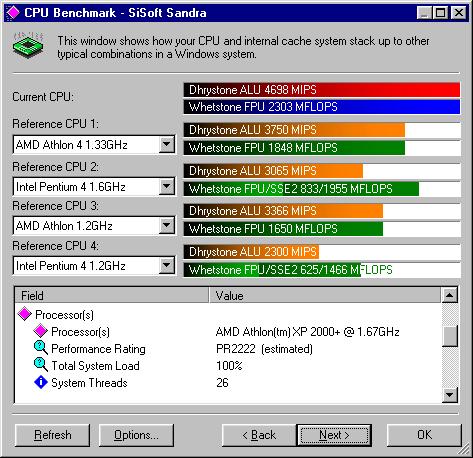
Task: Confirm with the OK button
Action: 424,435
